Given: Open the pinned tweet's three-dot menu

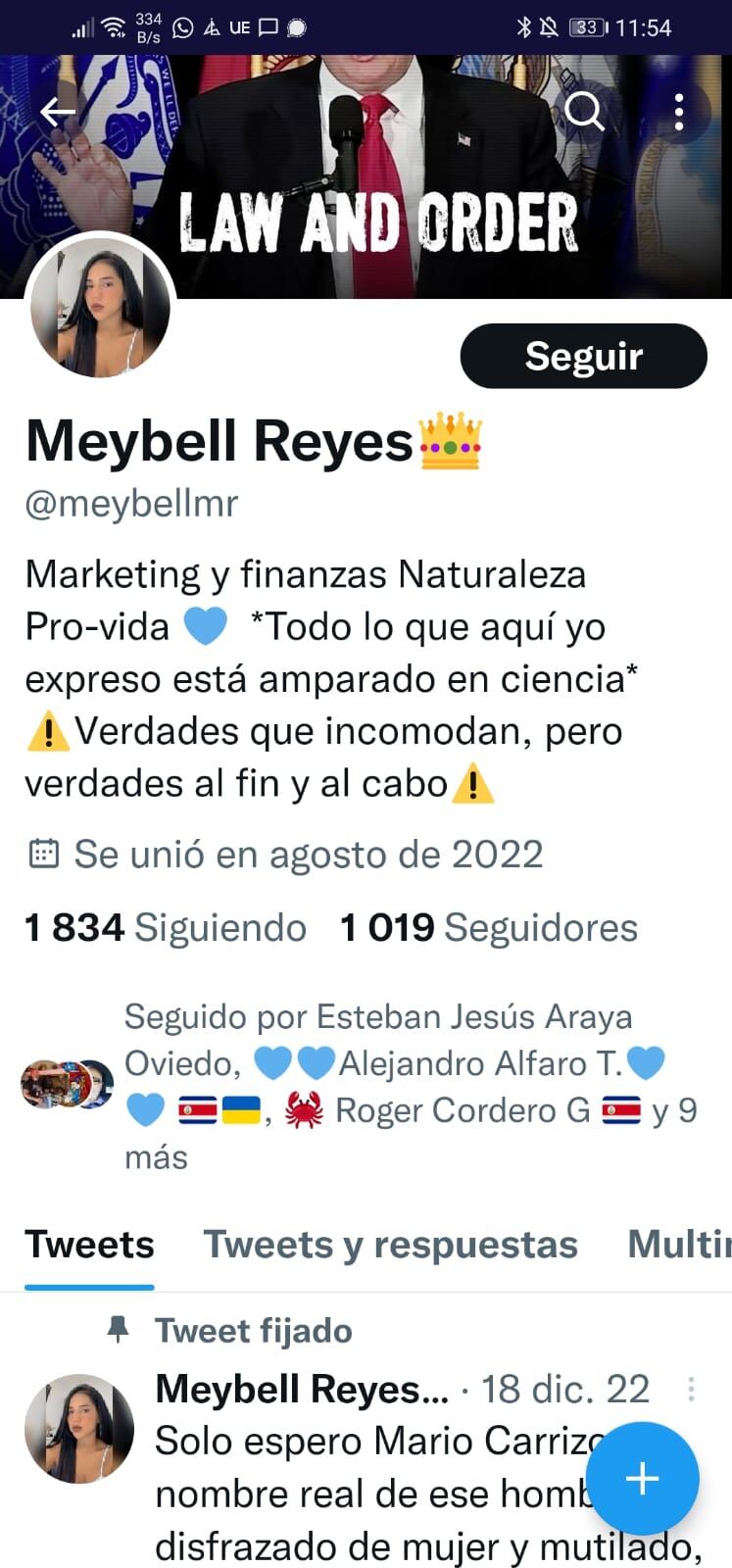Looking at the screenshot, I should [691, 1389].
